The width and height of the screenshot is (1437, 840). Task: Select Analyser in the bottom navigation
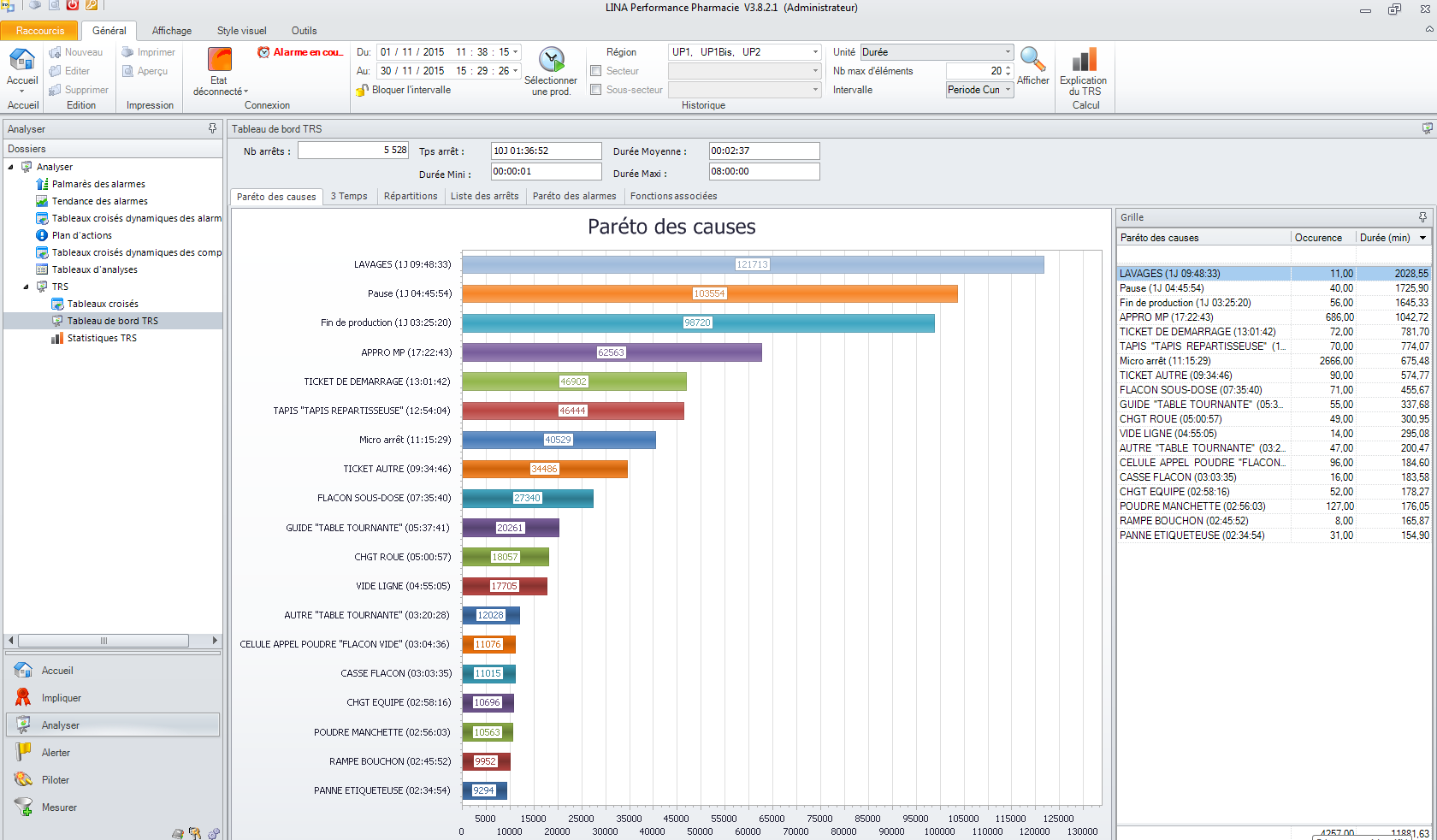click(113, 725)
